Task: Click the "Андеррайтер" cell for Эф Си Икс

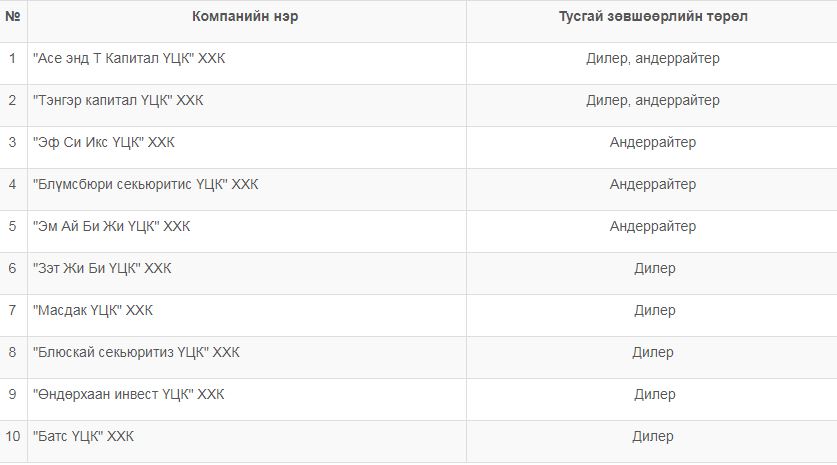Action: (x=652, y=143)
